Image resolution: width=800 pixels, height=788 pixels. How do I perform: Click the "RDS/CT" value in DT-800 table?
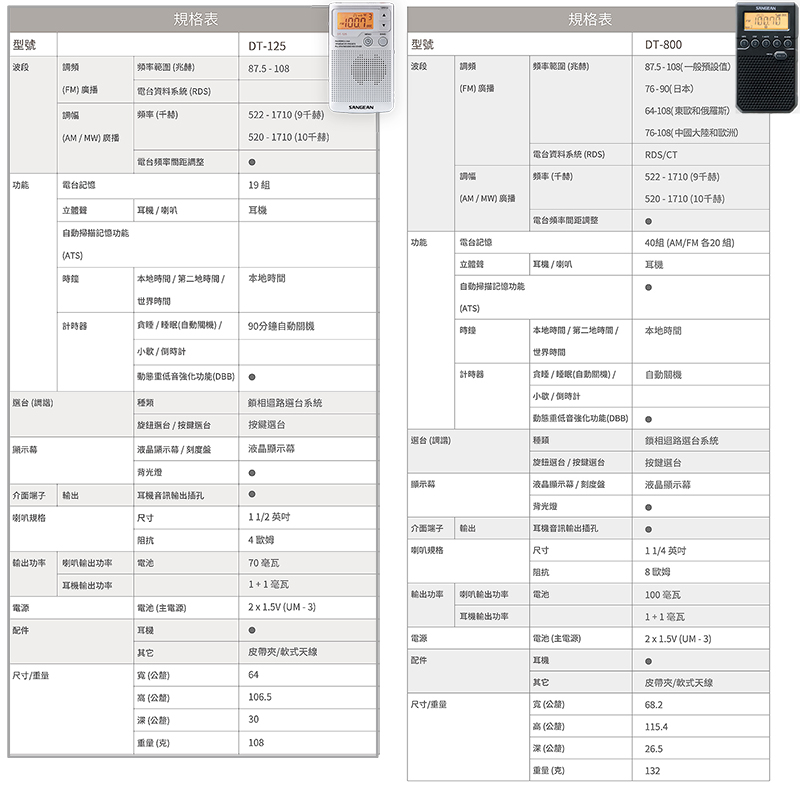[x=661, y=155]
